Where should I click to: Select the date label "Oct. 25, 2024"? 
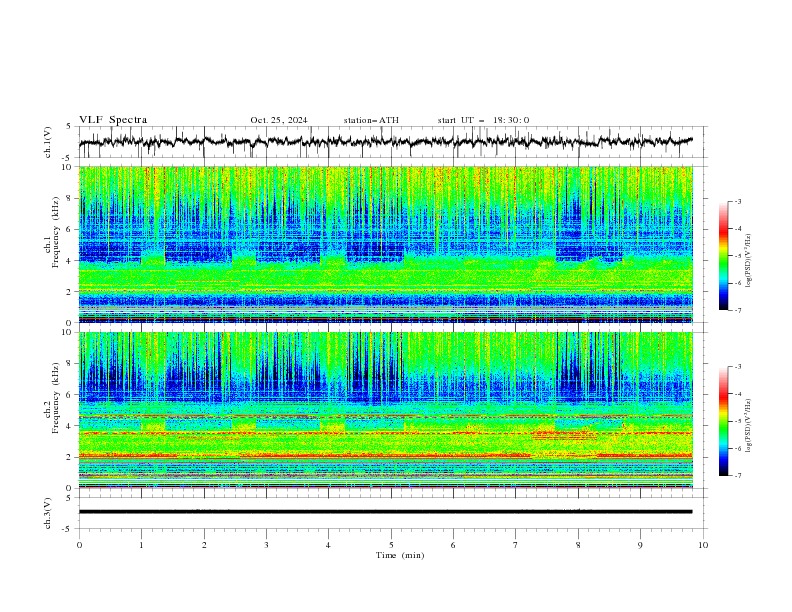(x=279, y=120)
